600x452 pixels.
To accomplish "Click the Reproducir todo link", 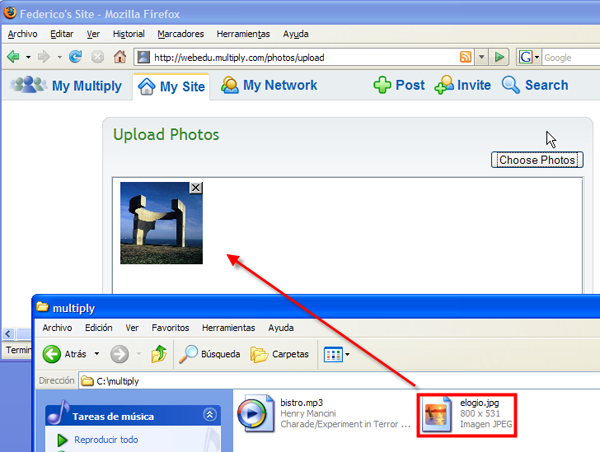I will [x=107, y=440].
